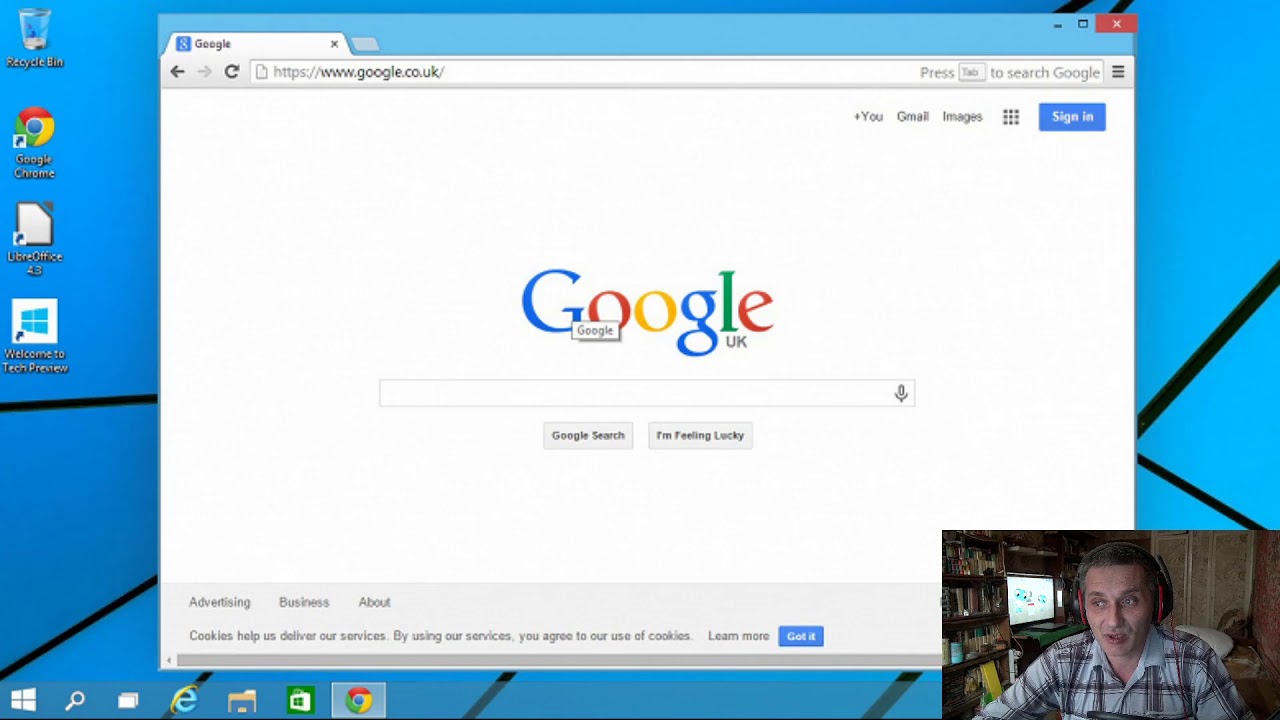
Task: Open the Windows Store taskbar icon
Action: coord(299,700)
